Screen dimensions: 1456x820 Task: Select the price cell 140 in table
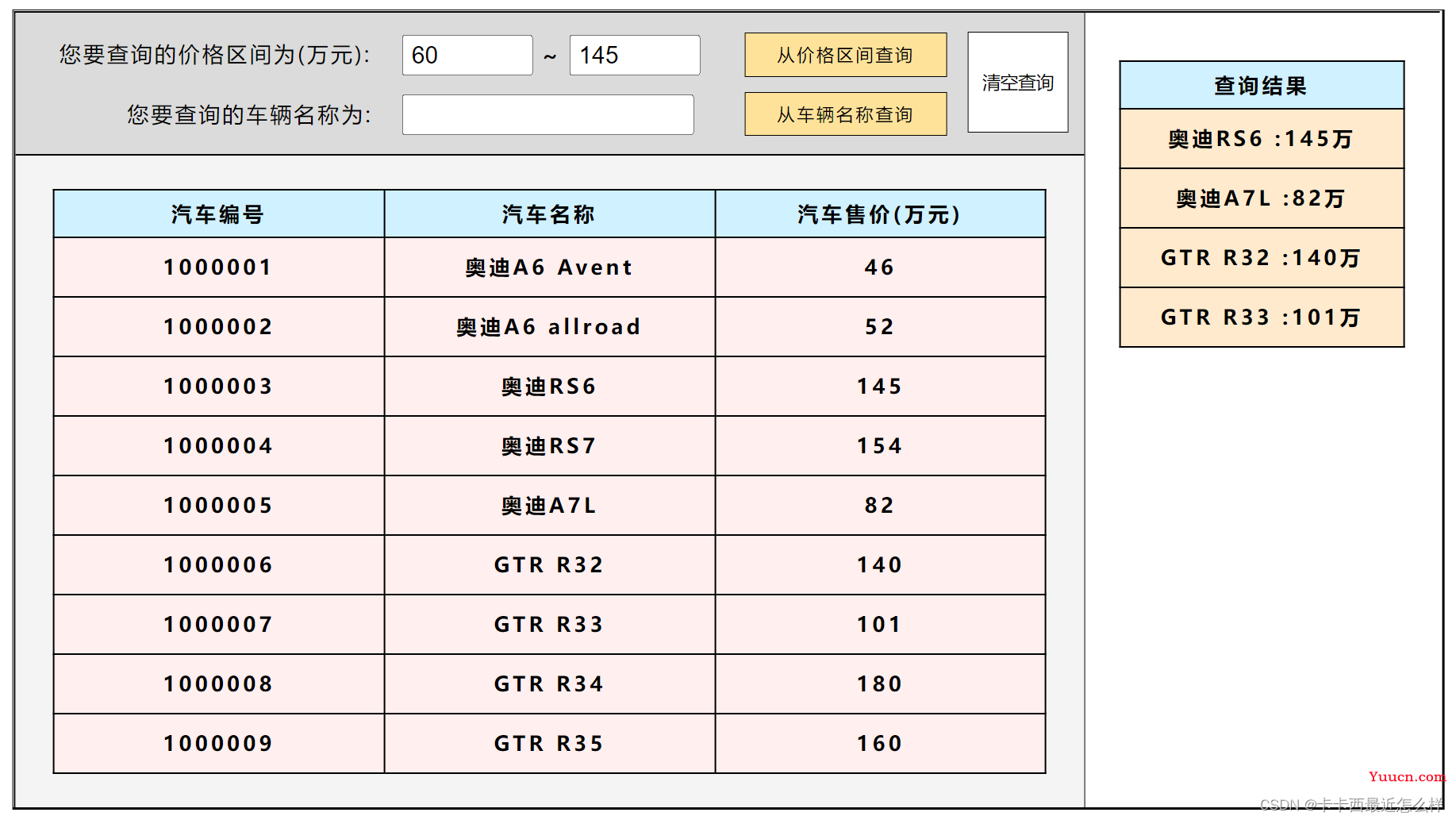click(881, 565)
